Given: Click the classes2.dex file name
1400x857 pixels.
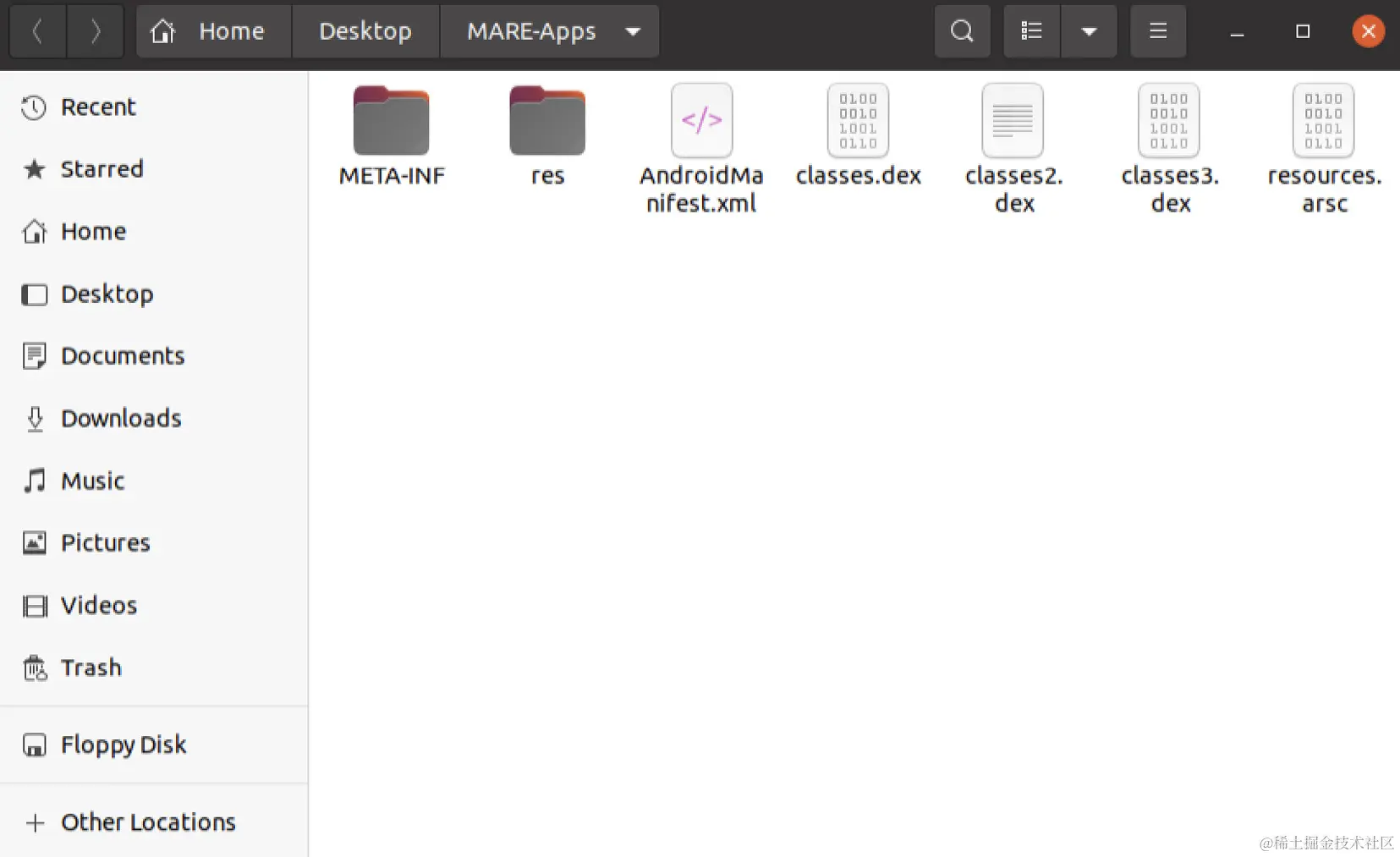Looking at the screenshot, I should pos(1014,190).
